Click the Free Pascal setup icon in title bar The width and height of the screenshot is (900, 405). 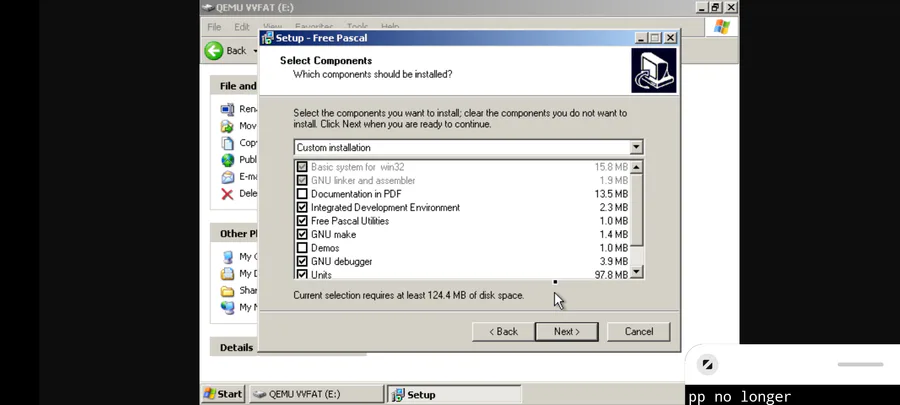267,38
